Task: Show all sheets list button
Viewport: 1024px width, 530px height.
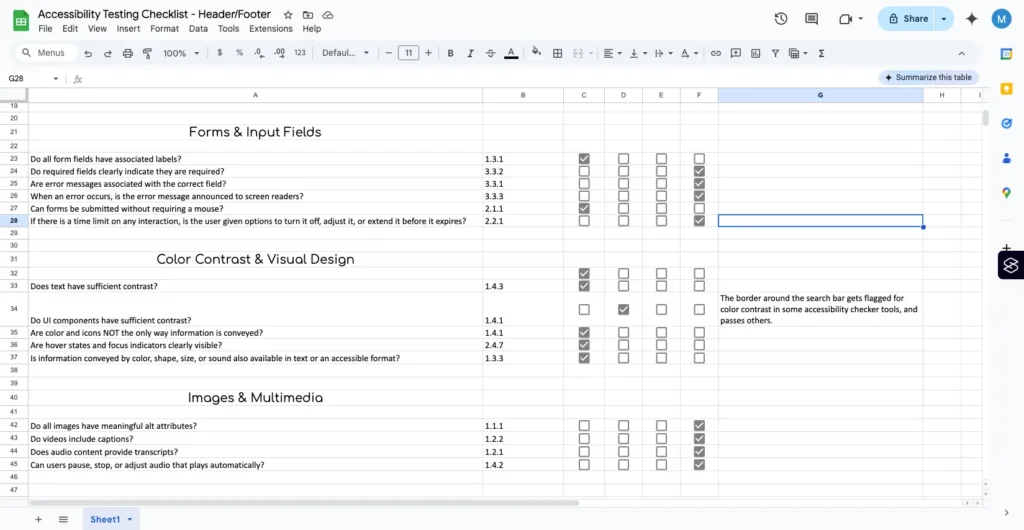Action: click(63, 520)
